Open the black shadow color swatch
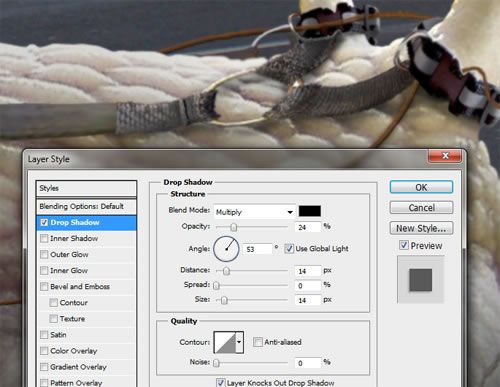Viewport: 500px width, 387px height. [x=310, y=211]
